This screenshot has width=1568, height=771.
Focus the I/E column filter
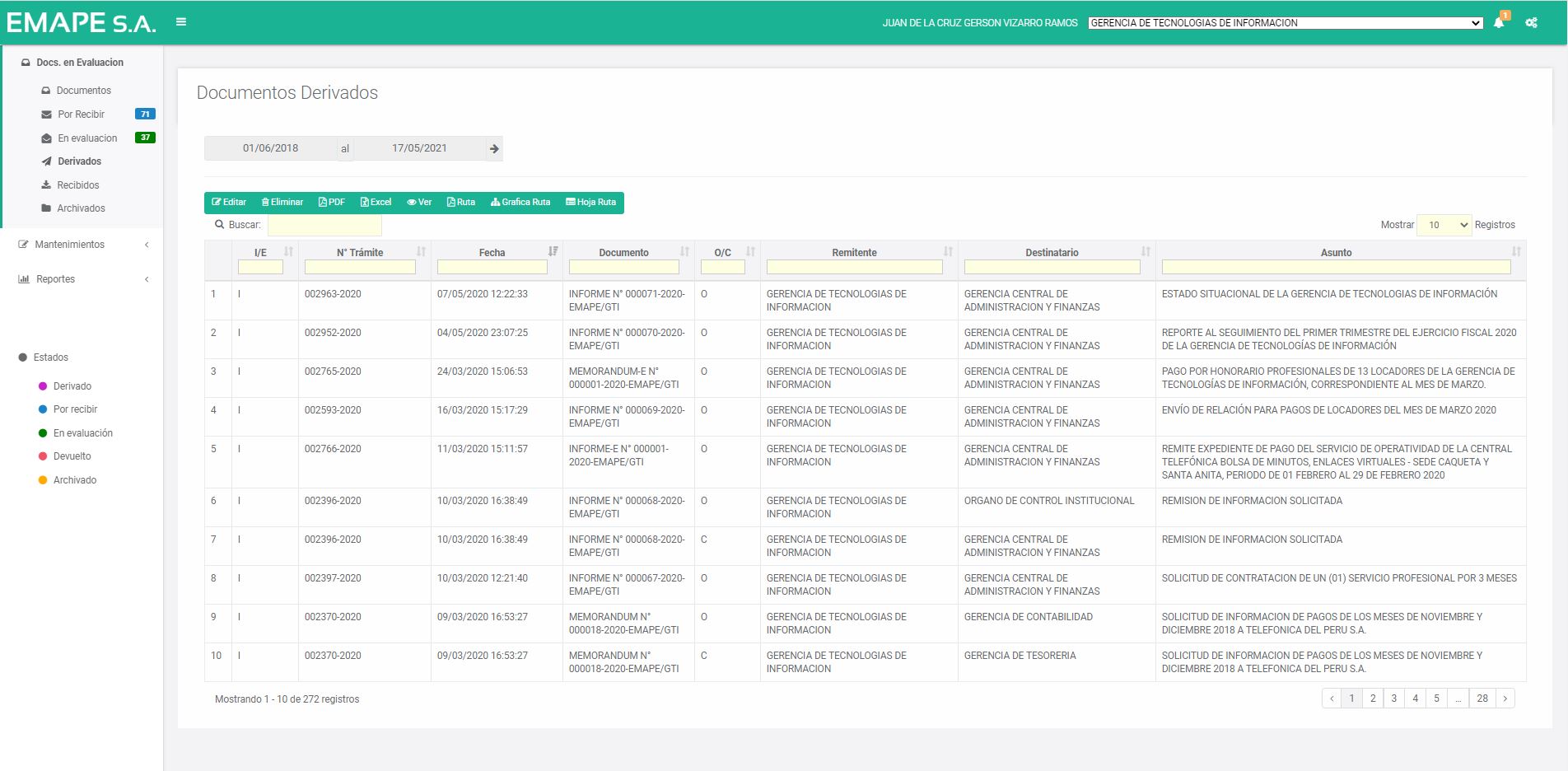pyautogui.click(x=260, y=267)
